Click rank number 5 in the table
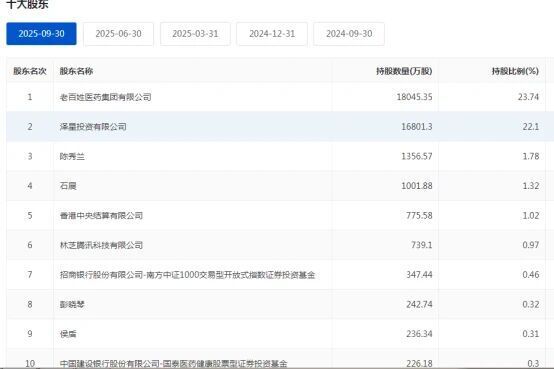Screen dimensions: 554x369 [x=30, y=216]
